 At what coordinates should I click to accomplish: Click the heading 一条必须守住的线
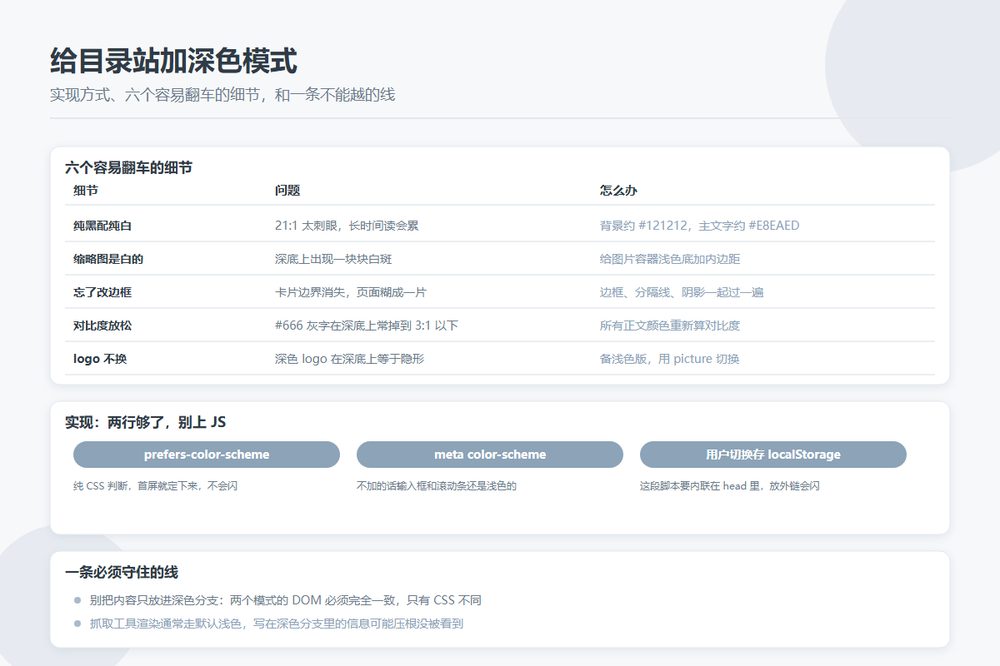122,572
